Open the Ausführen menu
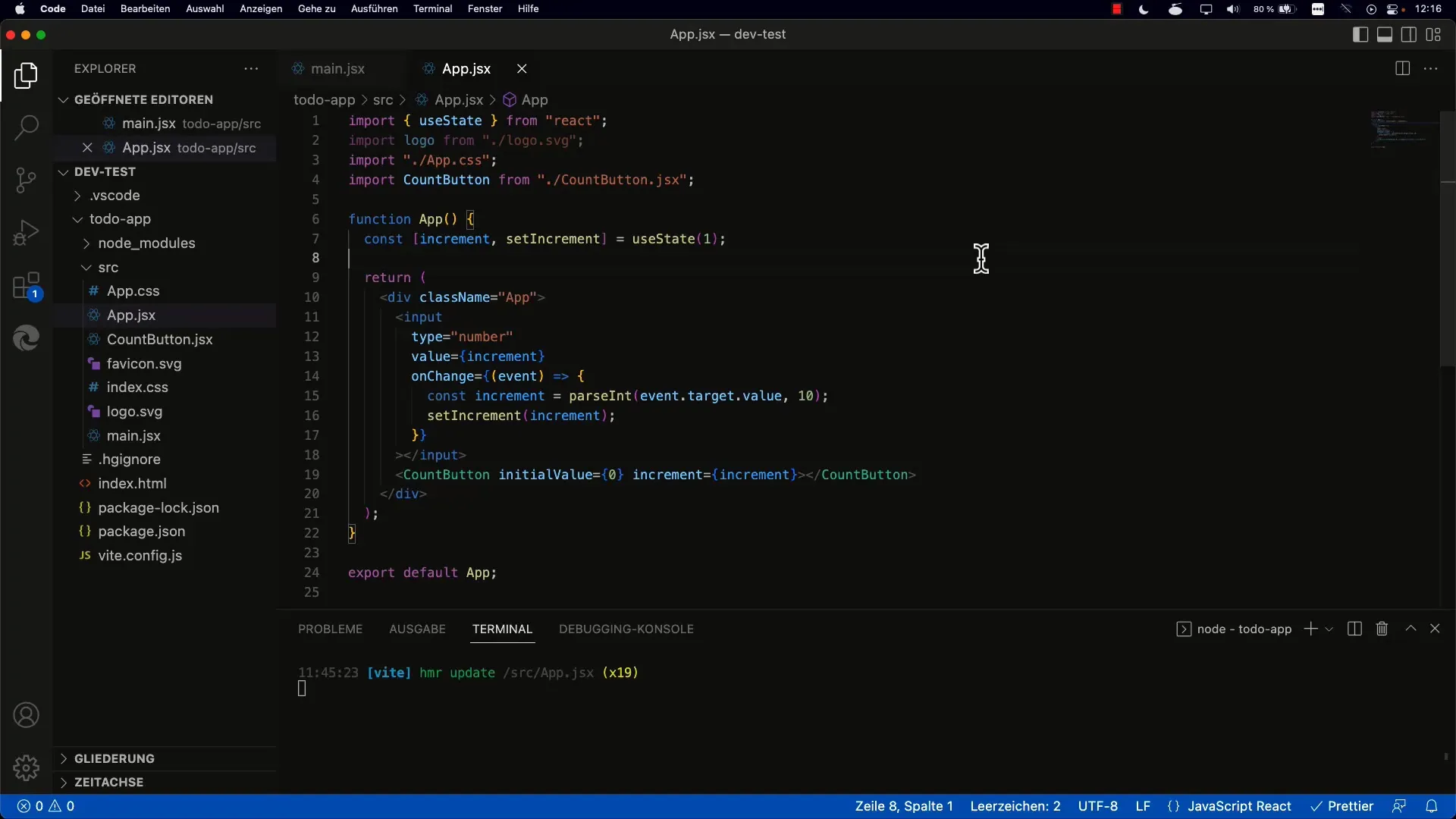Viewport: 1456px width, 819px height. coord(374,9)
